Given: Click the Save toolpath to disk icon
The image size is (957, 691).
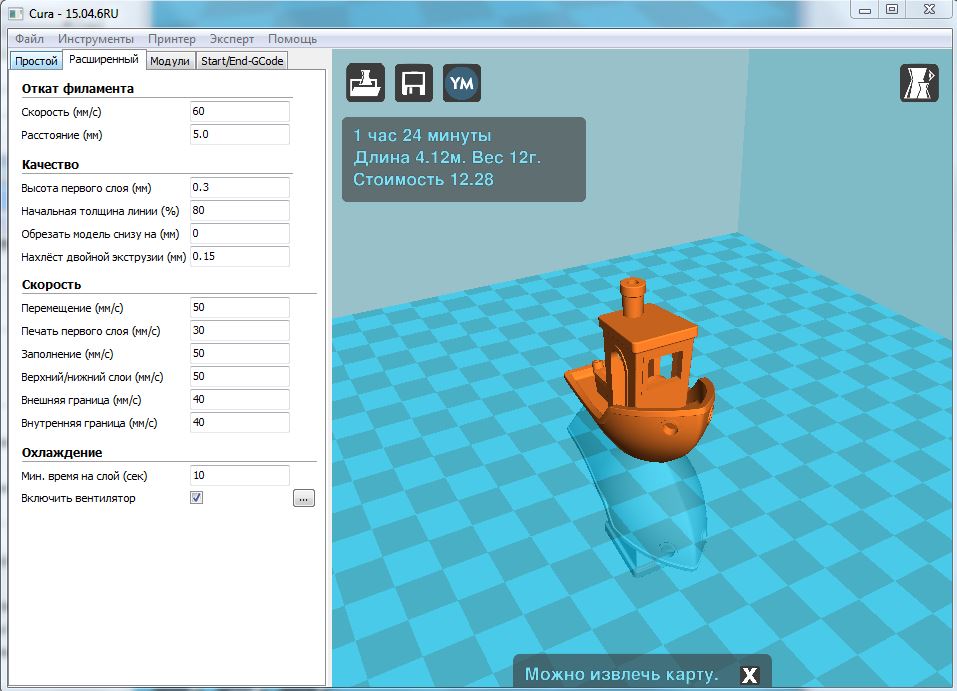Looking at the screenshot, I should point(413,83).
